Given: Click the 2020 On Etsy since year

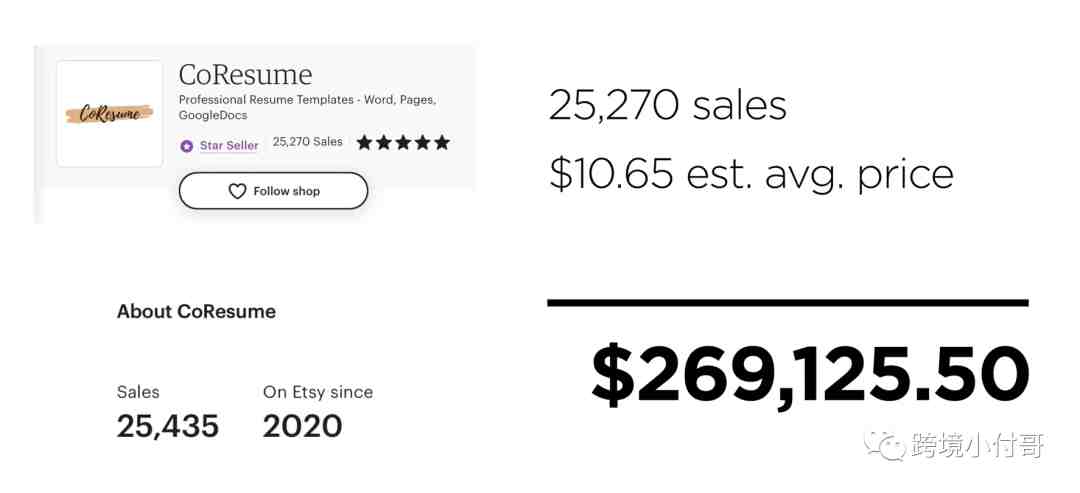Looking at the screenshot, I should point(302,426).
